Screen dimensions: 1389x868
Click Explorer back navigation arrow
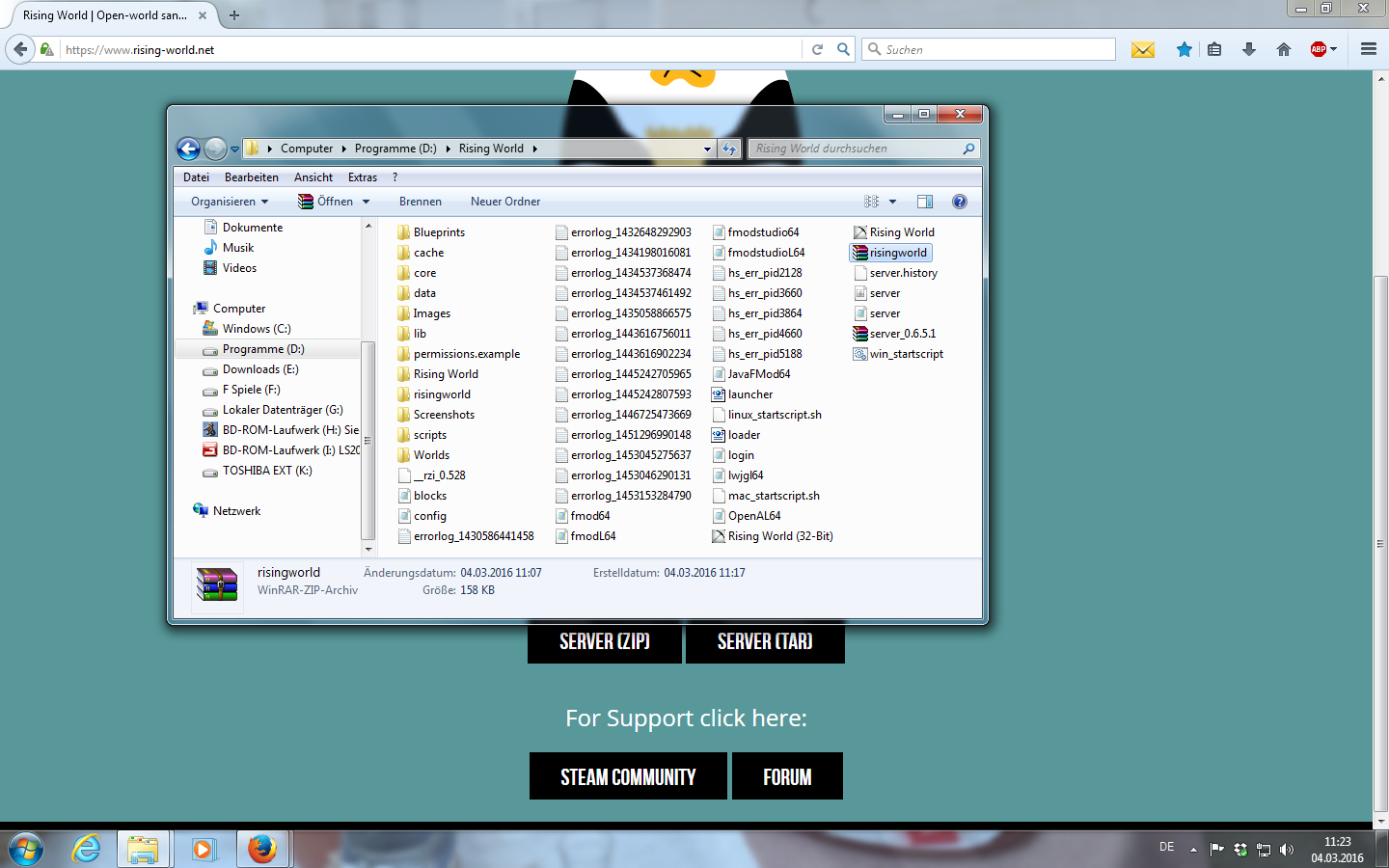[189, 149]
